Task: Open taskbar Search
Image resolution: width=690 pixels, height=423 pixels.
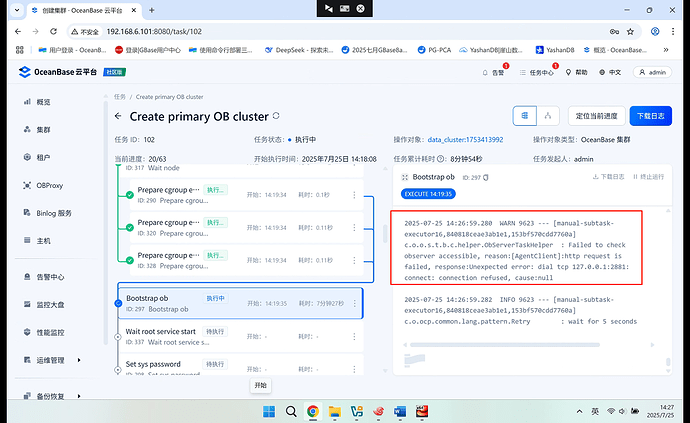Action: (291, 412)
